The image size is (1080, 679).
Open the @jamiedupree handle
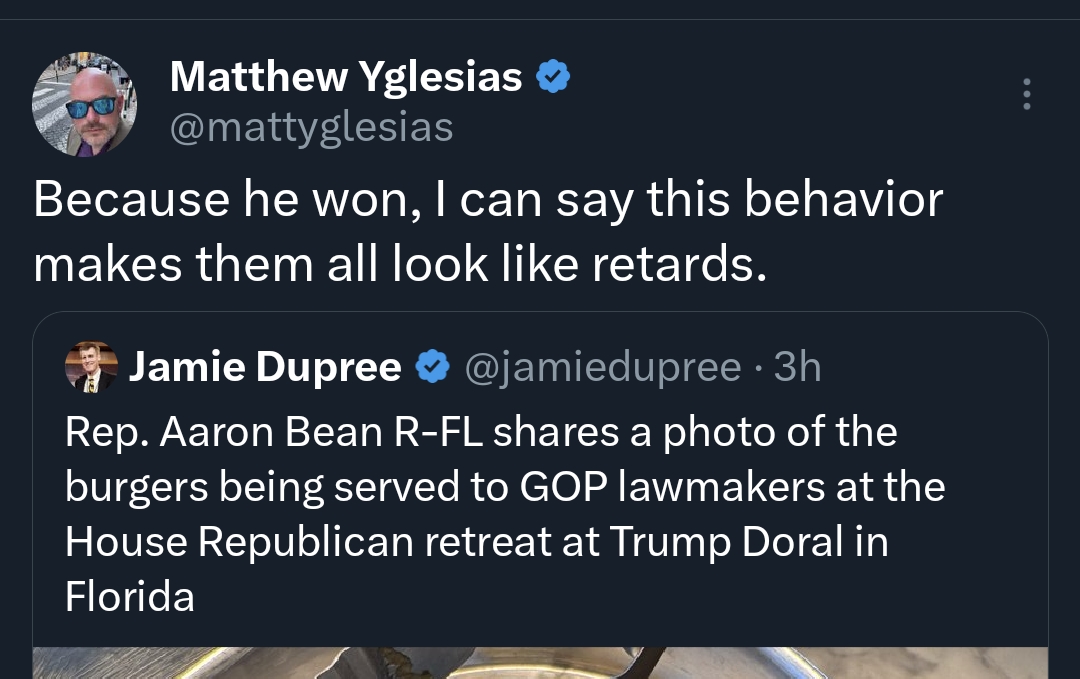point(603,368)
